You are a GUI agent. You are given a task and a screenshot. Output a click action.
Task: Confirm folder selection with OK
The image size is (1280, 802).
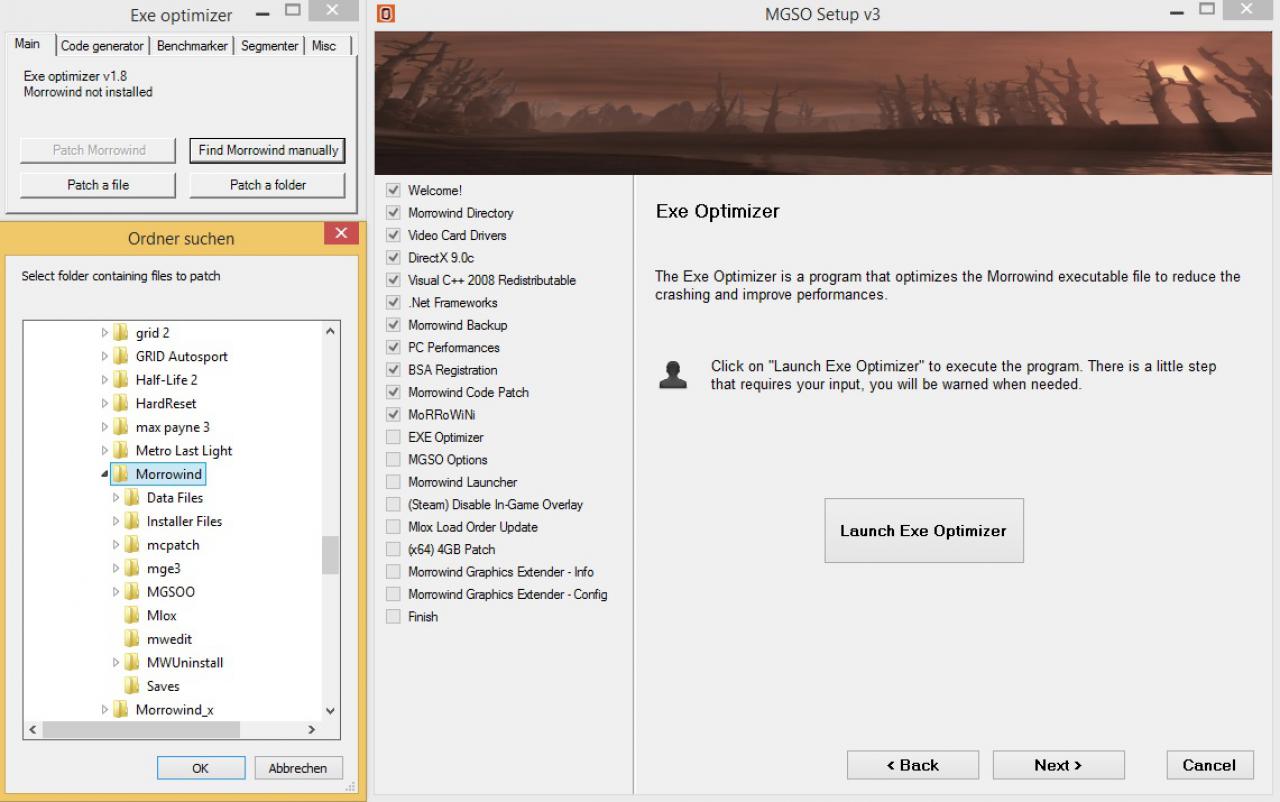(201, 768)
